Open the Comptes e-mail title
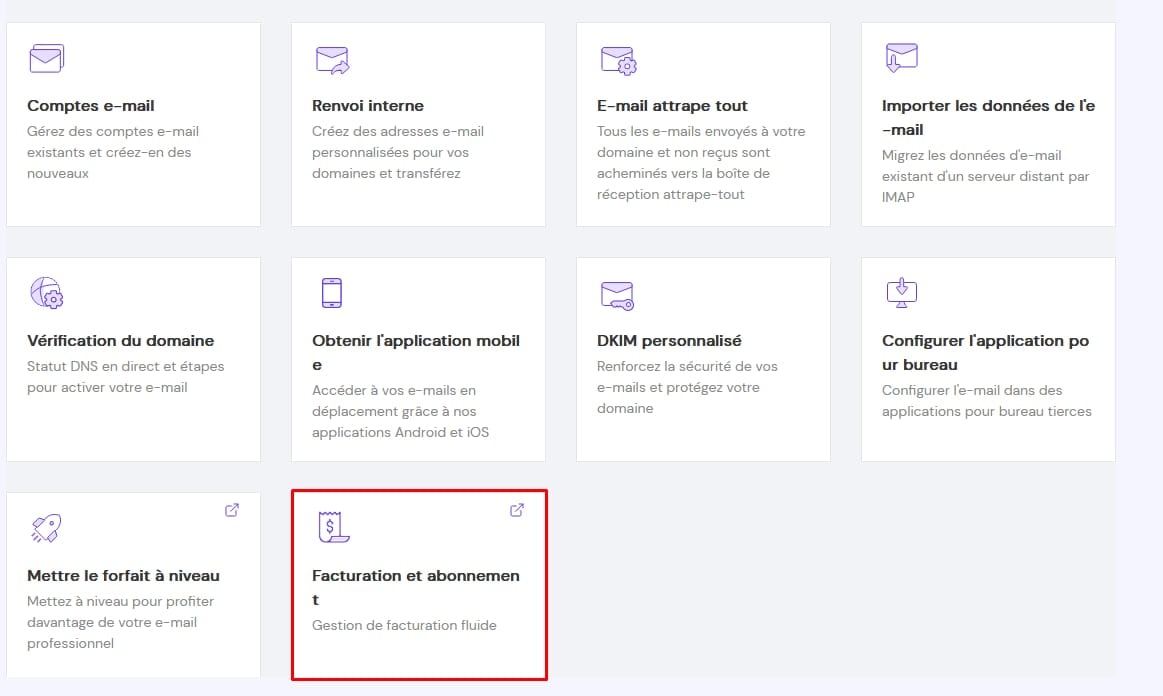 [x=91, y=106]
